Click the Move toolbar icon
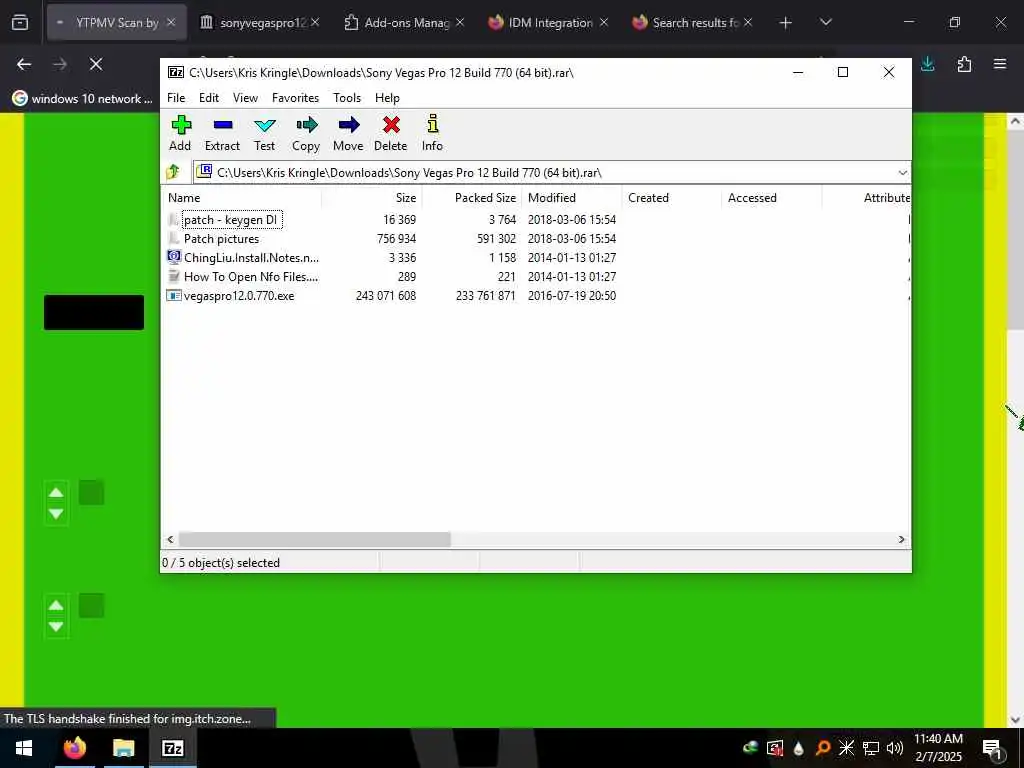This screenshot has width=1024, height=768. click(x=348, y=133)
